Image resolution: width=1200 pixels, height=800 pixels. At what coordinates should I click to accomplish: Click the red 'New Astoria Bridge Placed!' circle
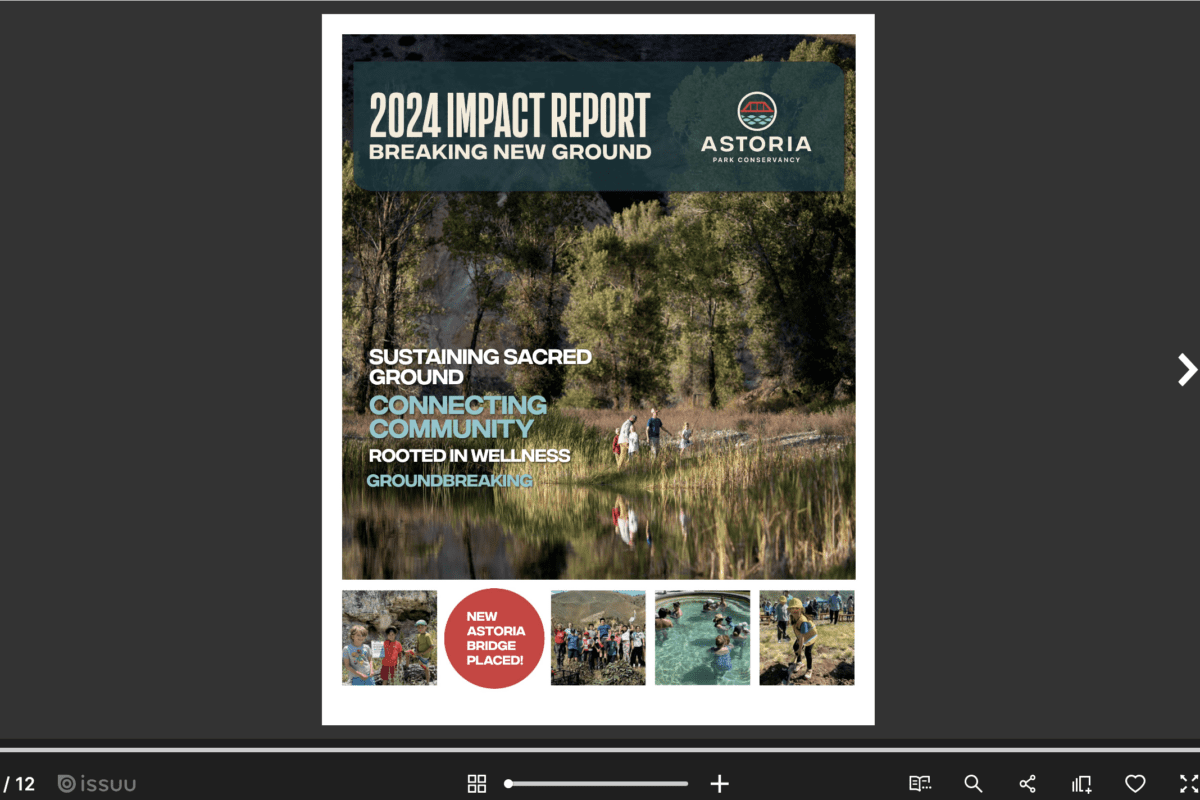click(494, 638)
